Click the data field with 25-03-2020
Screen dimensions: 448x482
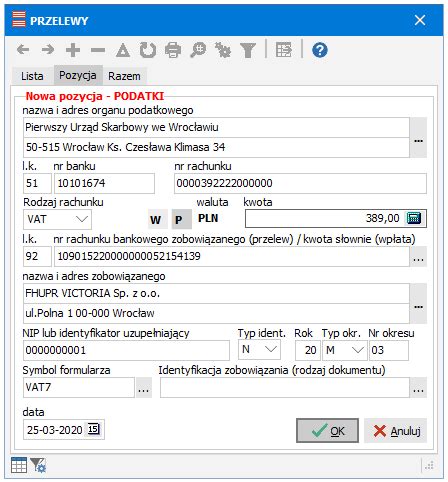pyautogui.click(x=55, y=430)
